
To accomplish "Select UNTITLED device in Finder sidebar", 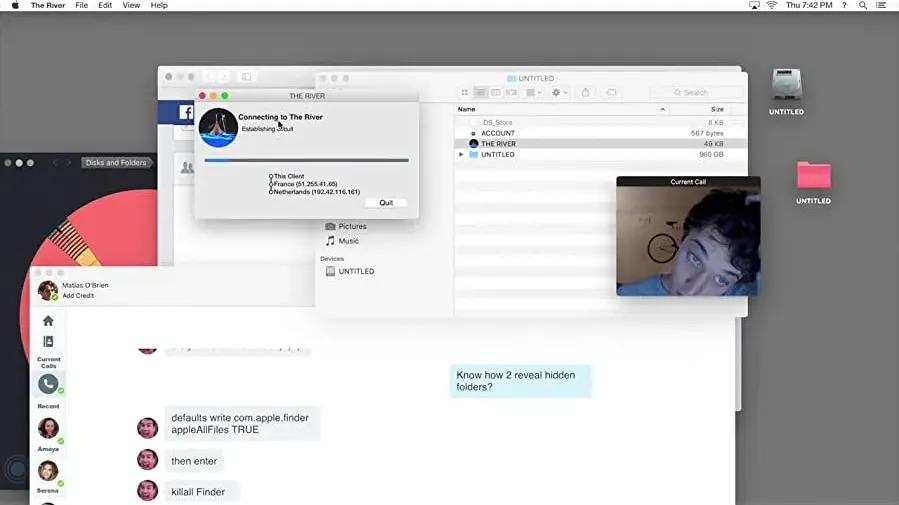I will pyautogui.click(x=350, y=271).
